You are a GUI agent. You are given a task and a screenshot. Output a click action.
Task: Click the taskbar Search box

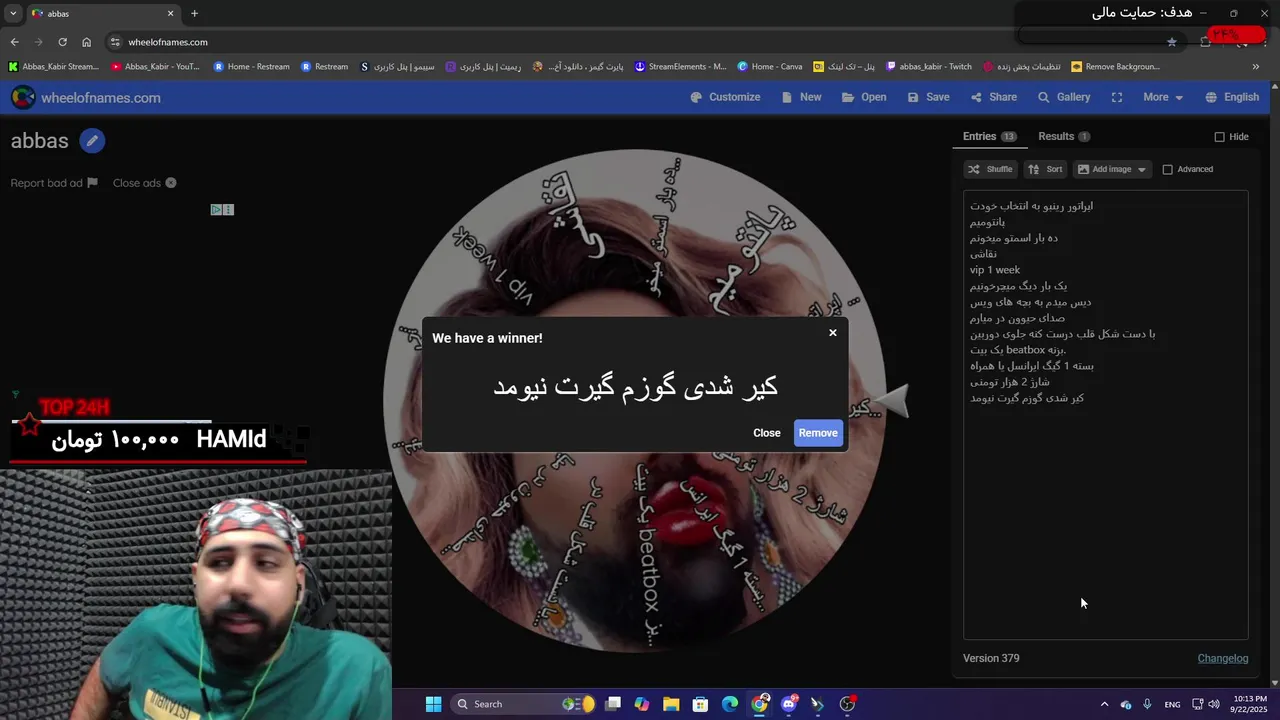[525, 704]
